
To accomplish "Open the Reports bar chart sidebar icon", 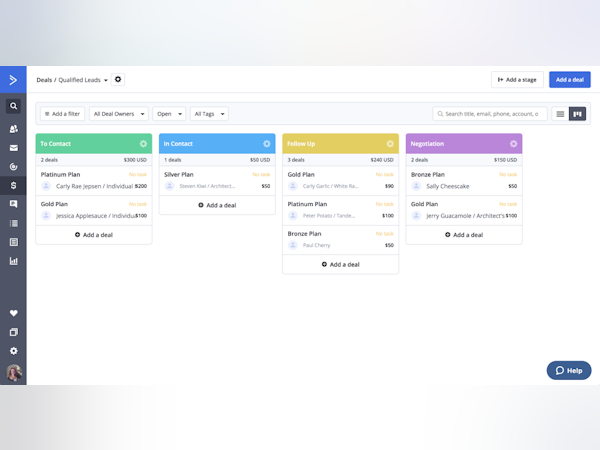I will (13, 261).
